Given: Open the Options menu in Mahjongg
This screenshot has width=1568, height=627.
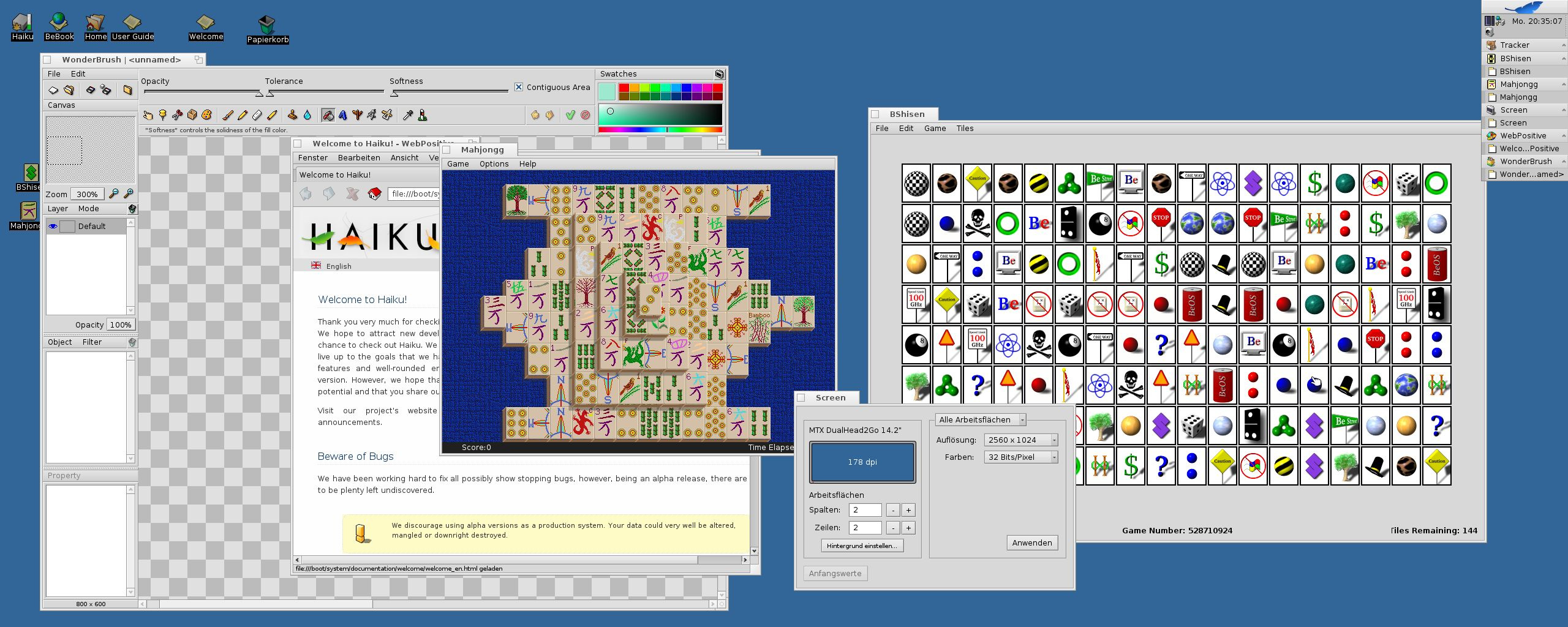Looking at the screenshot, I should pyautogui.click(x=494, y=163).
